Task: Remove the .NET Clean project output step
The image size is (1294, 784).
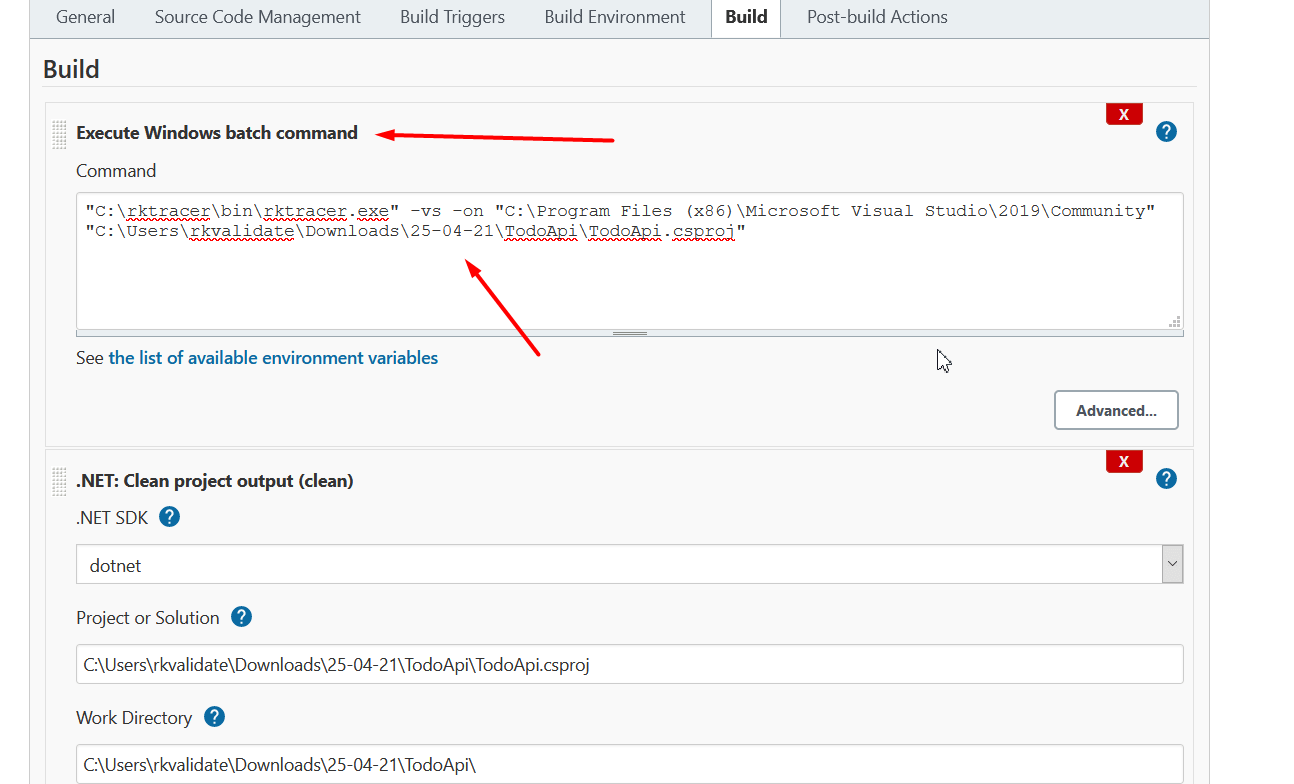Action: coord(1123,461)
